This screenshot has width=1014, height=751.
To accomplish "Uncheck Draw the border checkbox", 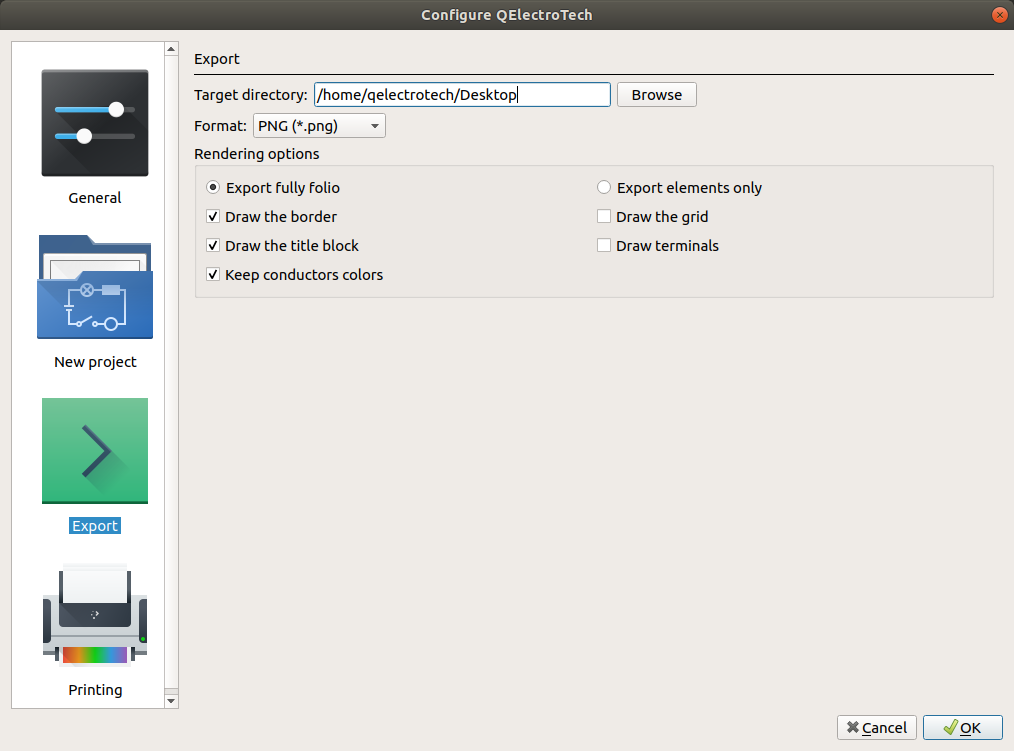I will (x=213, y=217).
